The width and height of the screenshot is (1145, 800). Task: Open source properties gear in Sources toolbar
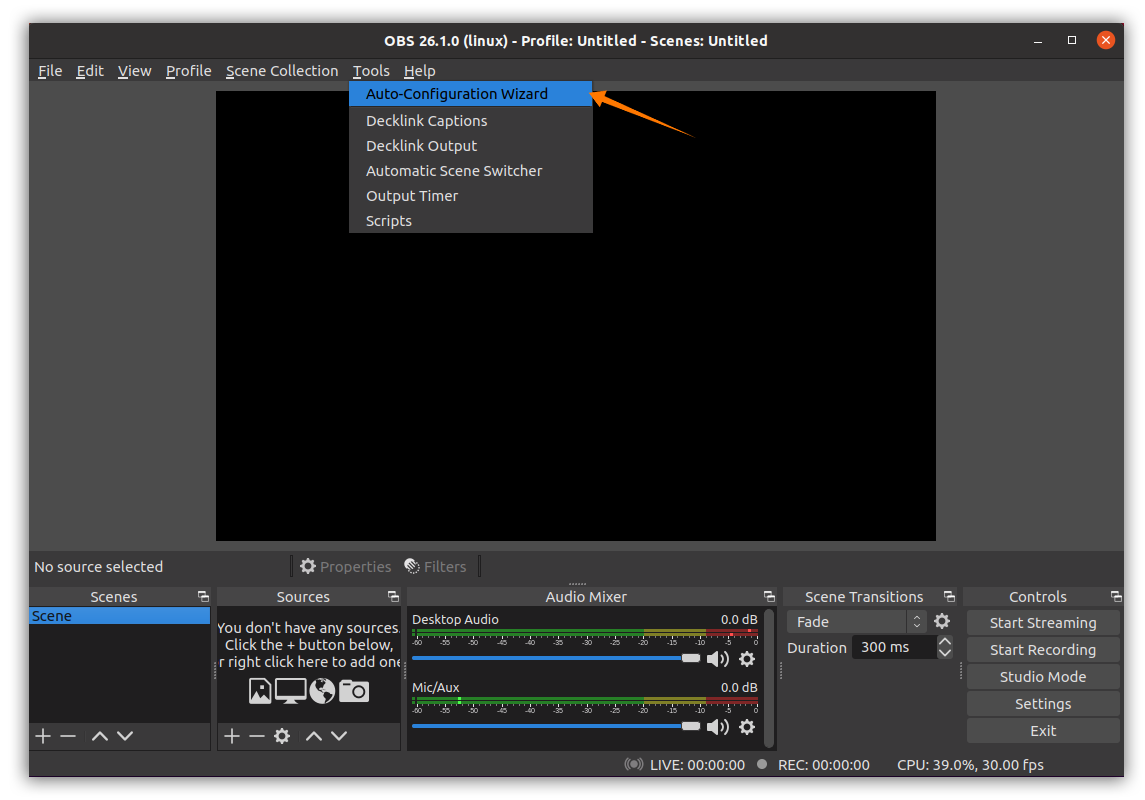282,736
